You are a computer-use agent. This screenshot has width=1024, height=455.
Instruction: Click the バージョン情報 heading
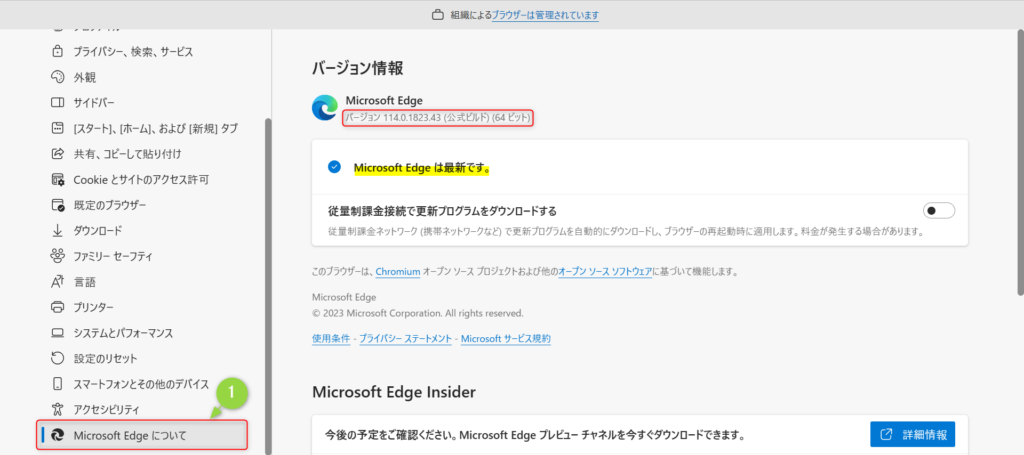pos(357,67)
